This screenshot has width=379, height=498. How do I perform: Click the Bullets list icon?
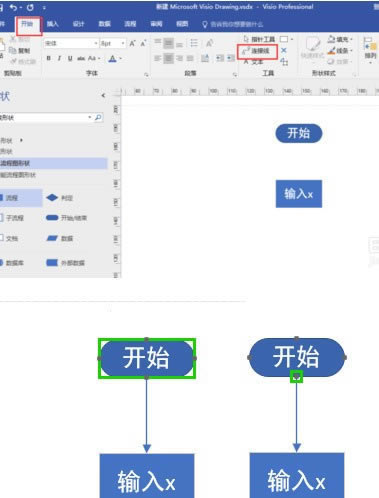[x=194, y=43]
